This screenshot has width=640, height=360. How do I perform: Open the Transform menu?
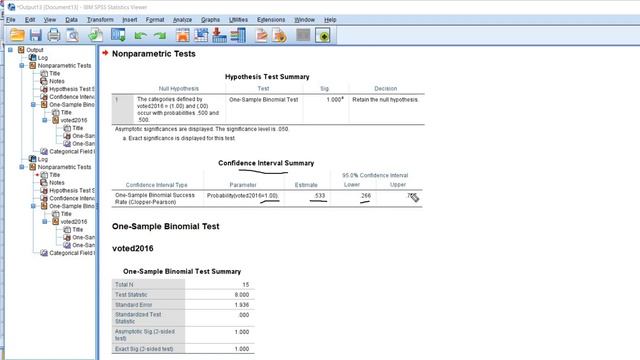coord(100,20)
